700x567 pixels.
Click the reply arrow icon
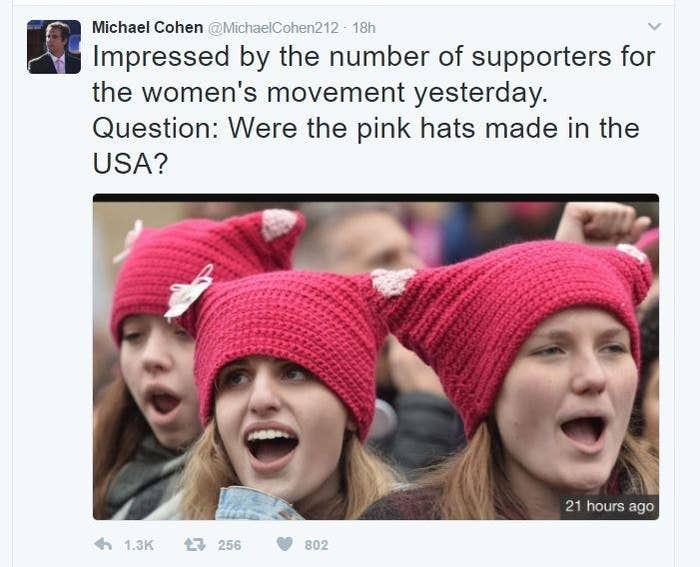pos(103,544)
